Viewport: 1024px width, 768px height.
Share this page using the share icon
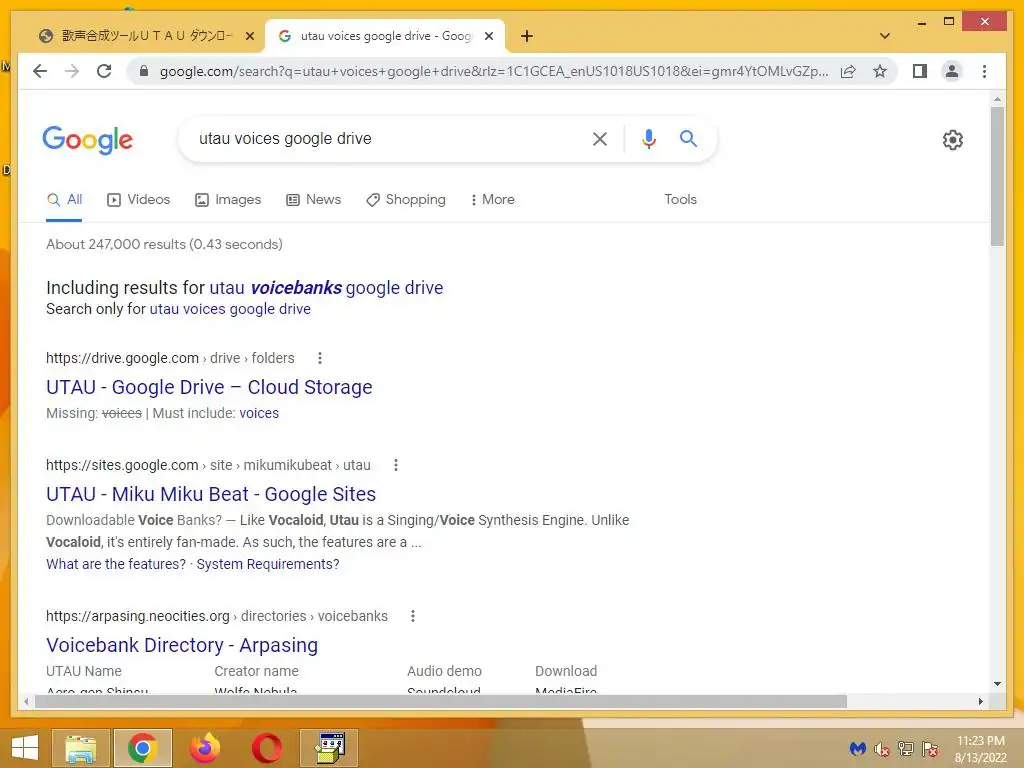(848, 71)
